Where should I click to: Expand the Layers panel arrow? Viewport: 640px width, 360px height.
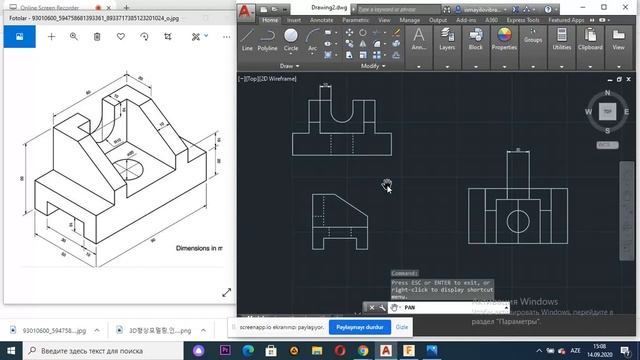447,67
